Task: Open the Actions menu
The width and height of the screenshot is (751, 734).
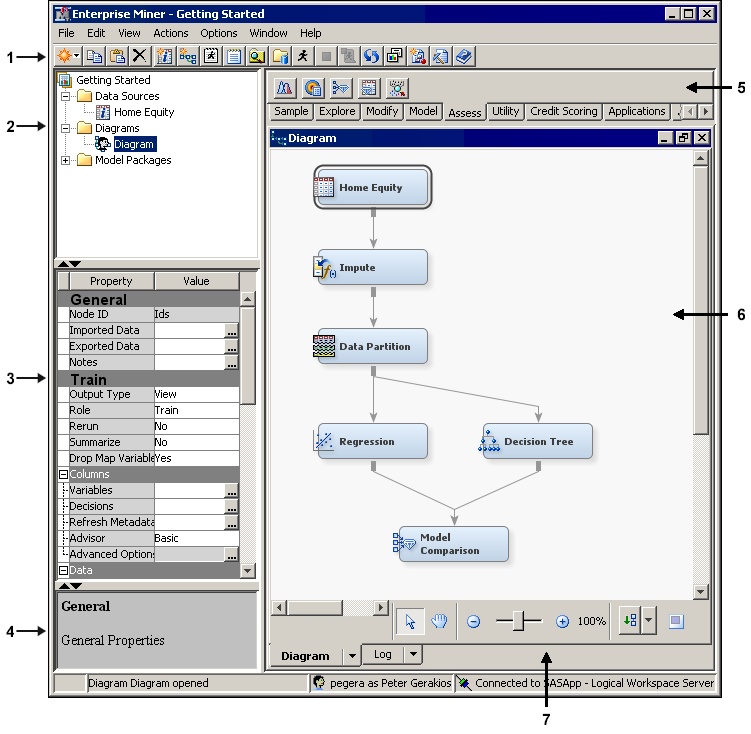Action: pyautogui.click(x=171, y=33)
